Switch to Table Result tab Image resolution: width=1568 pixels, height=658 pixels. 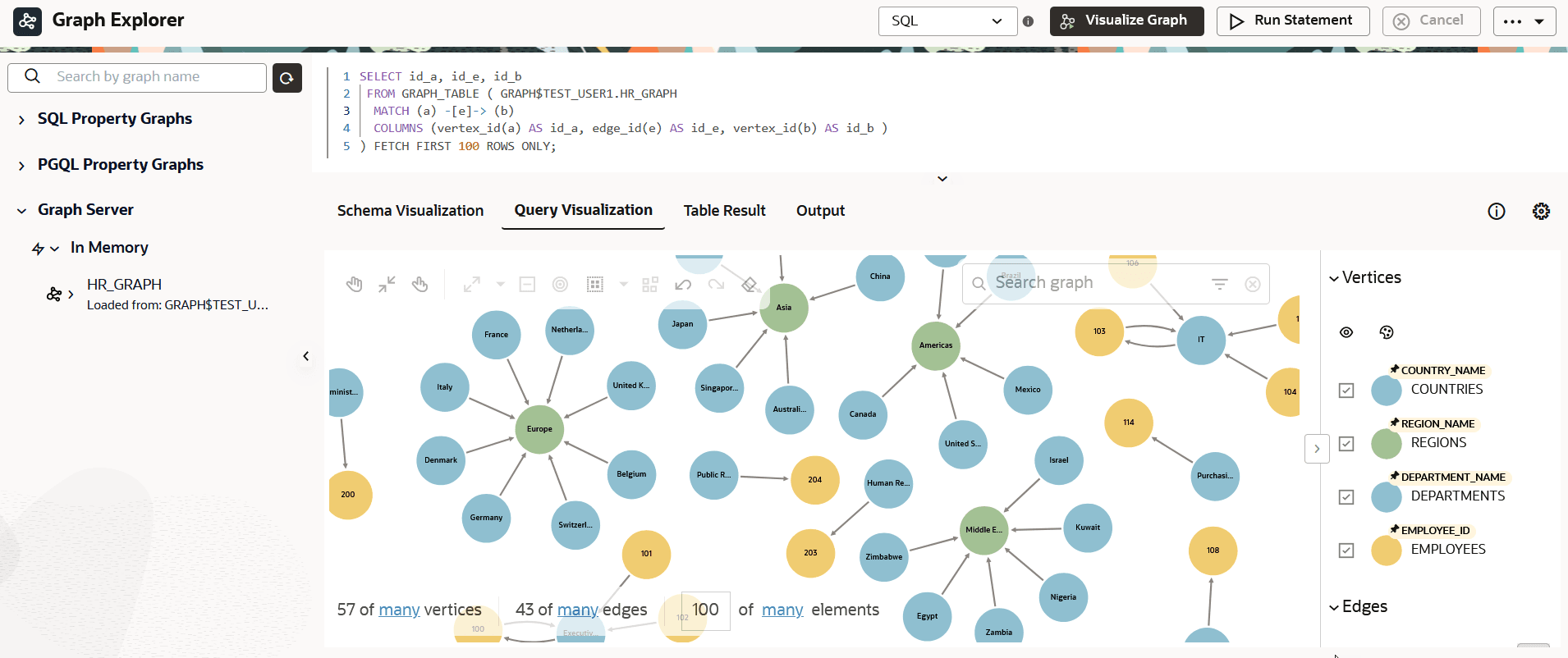(x=725, y=211)
